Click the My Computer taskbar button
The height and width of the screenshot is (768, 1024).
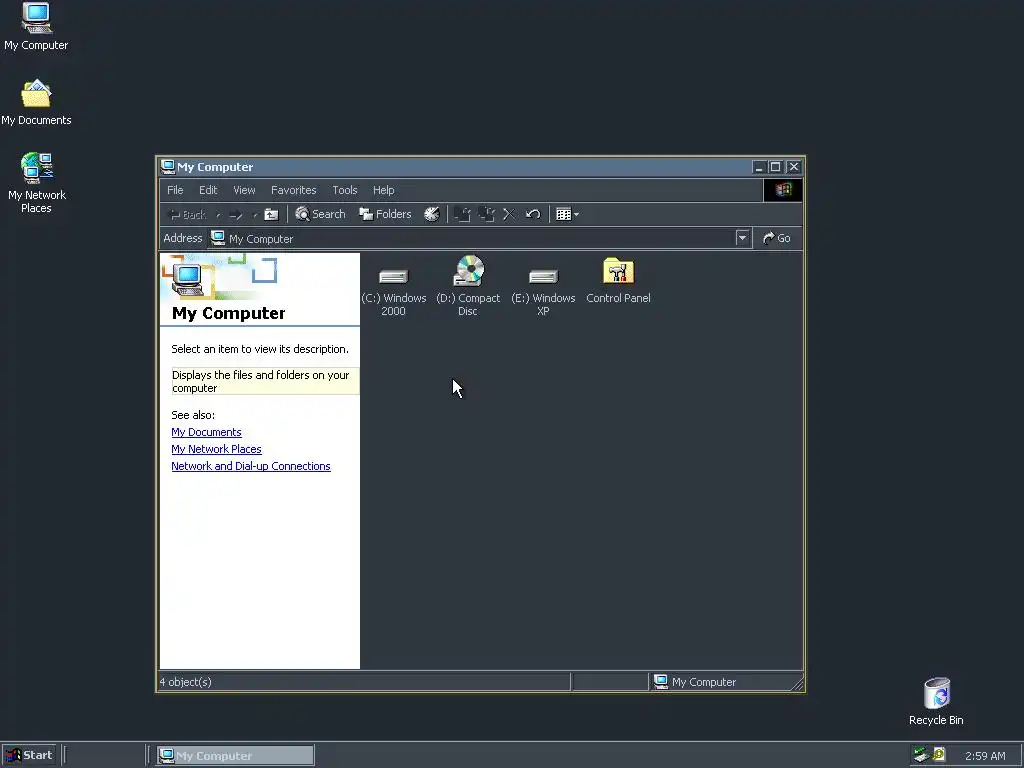236,756
